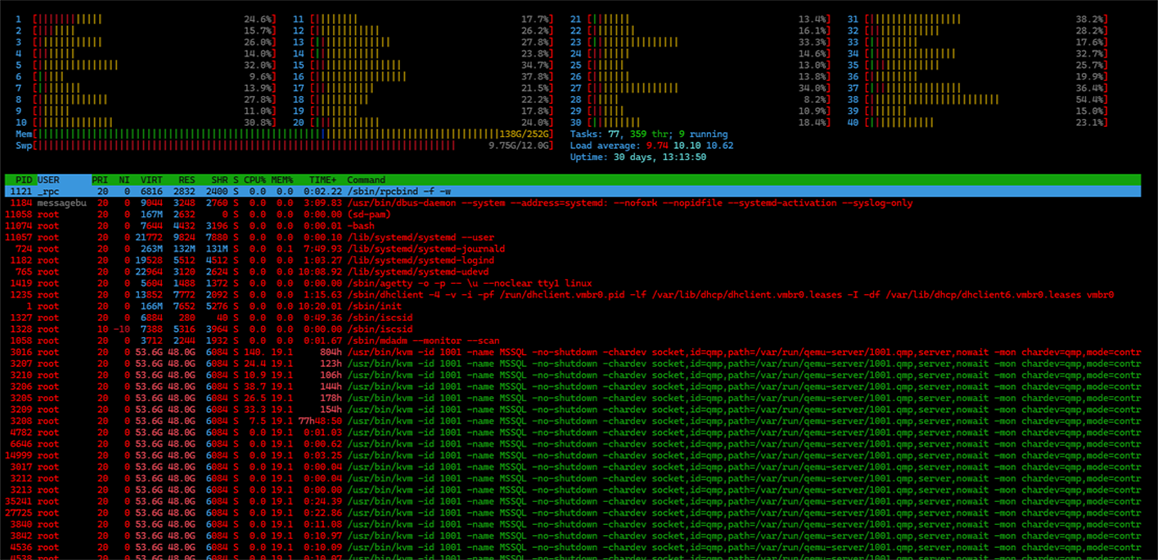Click the NI column header
1158x560 pixels.
[124, 180]
